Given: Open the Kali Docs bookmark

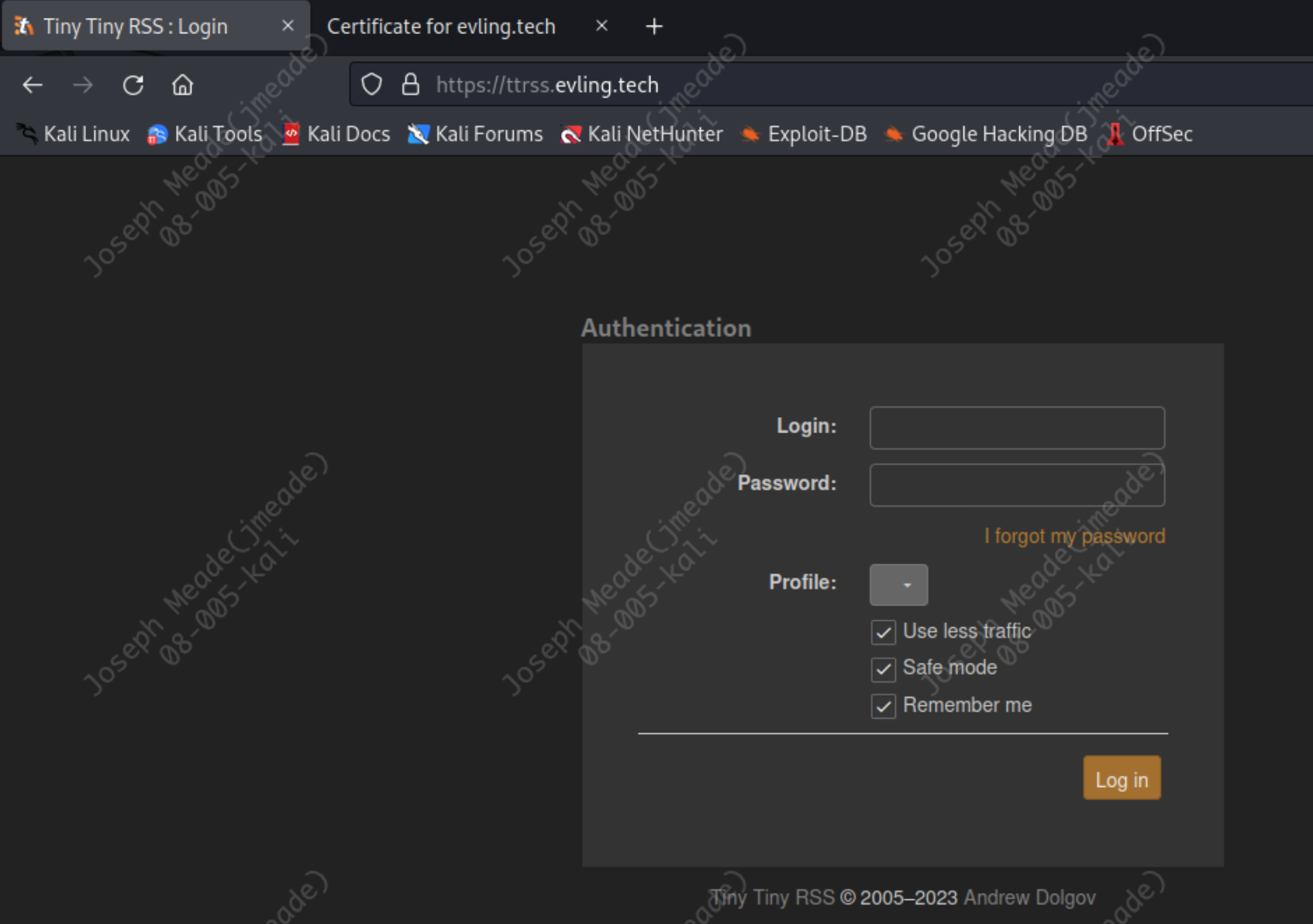Looking at the screenshot, I should click(336, 134).
